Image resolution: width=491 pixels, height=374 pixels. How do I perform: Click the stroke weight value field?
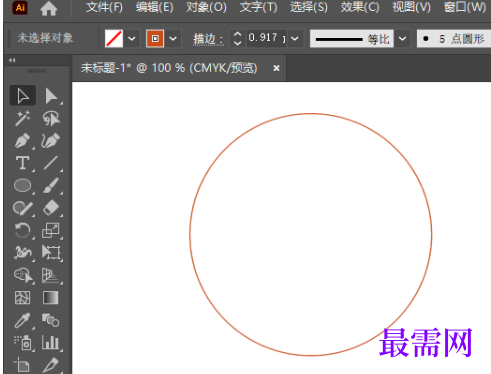(266, 38)
